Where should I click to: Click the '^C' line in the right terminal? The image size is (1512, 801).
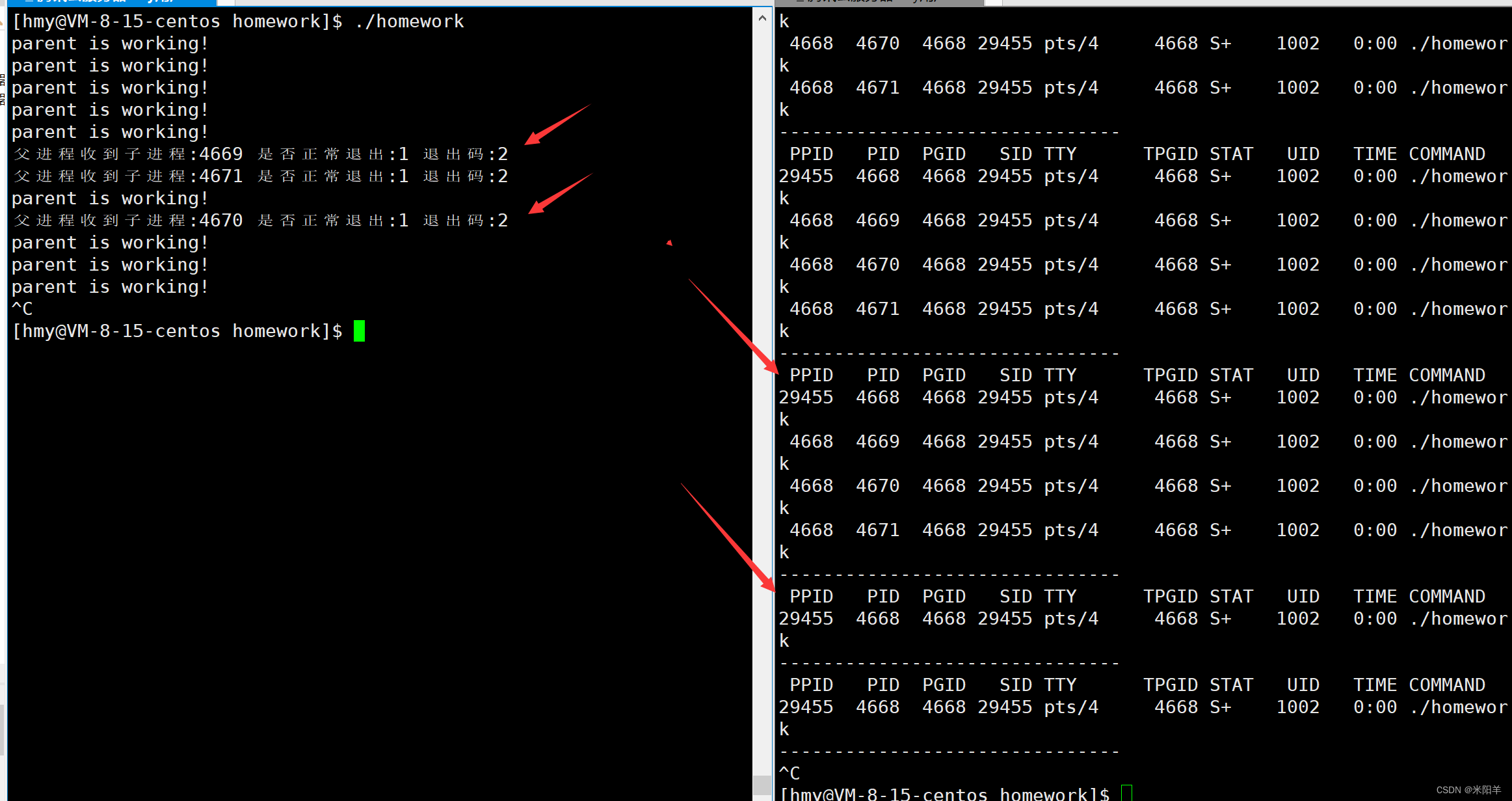[x=789, y=773]
